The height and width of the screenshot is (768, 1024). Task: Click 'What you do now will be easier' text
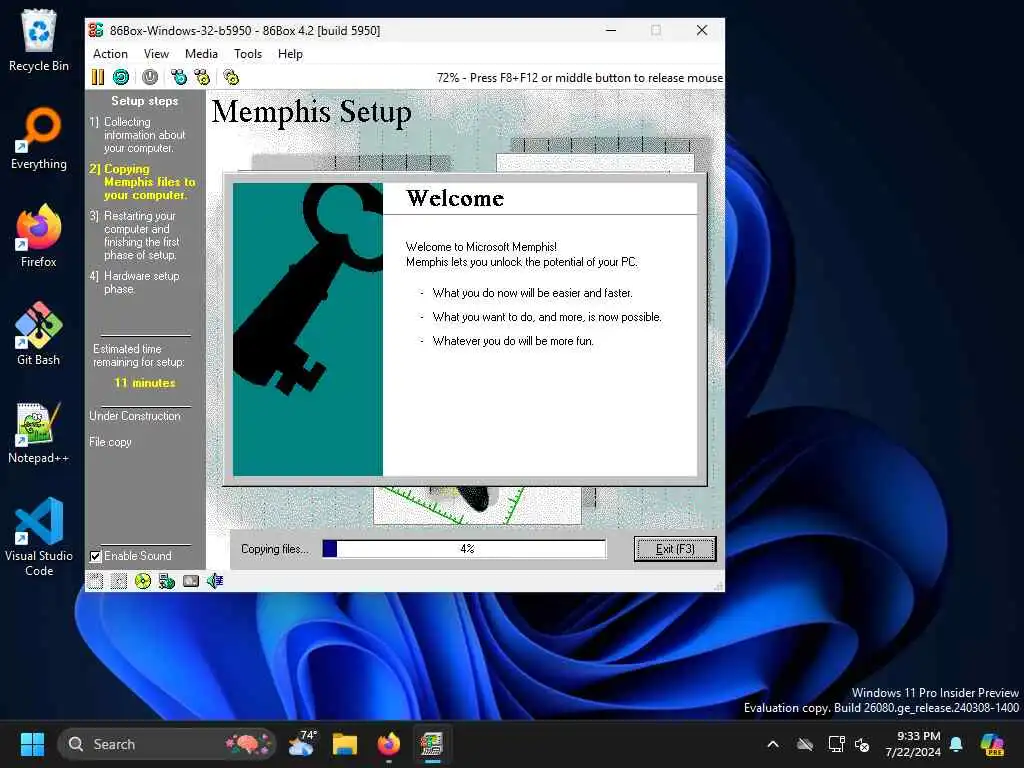point(532,293)
